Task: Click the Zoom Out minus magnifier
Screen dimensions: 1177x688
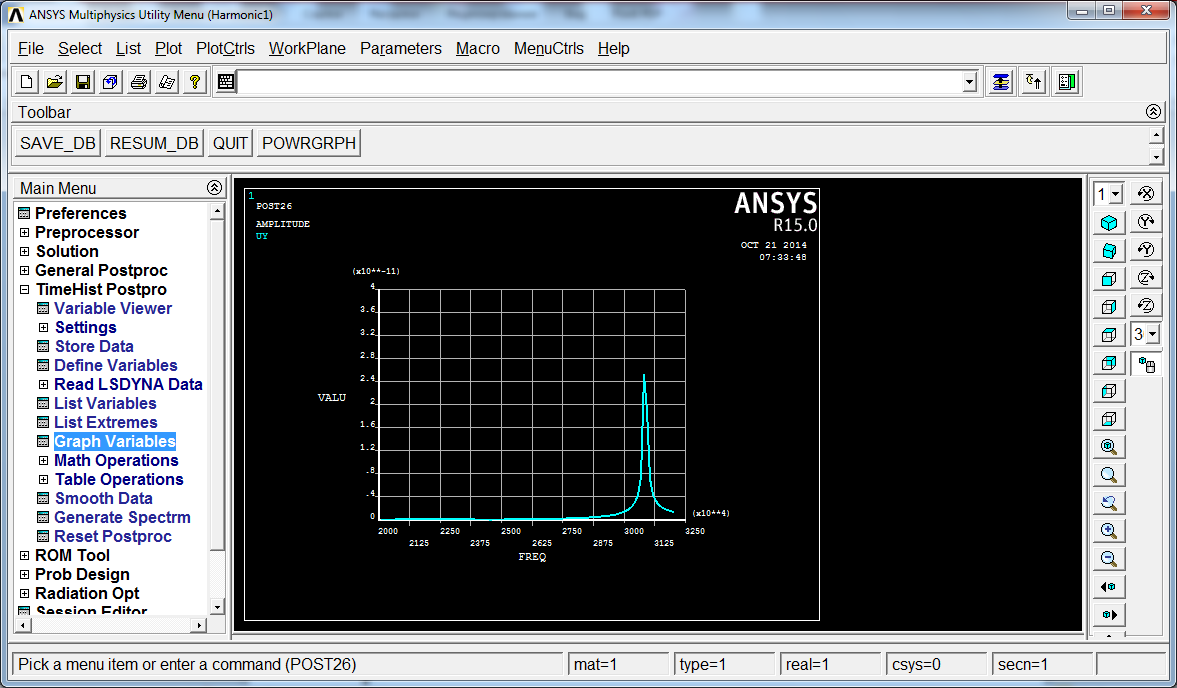Action: 1109,559
